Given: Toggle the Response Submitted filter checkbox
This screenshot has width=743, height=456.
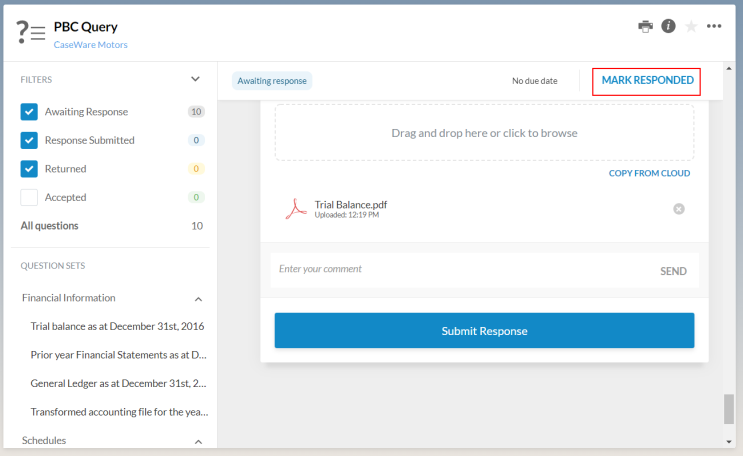Looking at the screenshot, I should coord(29,140).
